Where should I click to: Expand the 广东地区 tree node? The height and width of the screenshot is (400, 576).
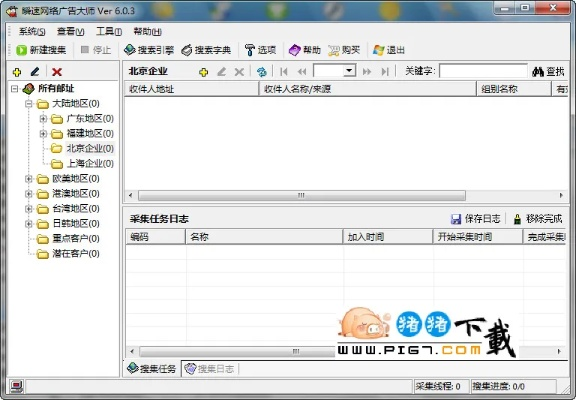click(43, 119)
